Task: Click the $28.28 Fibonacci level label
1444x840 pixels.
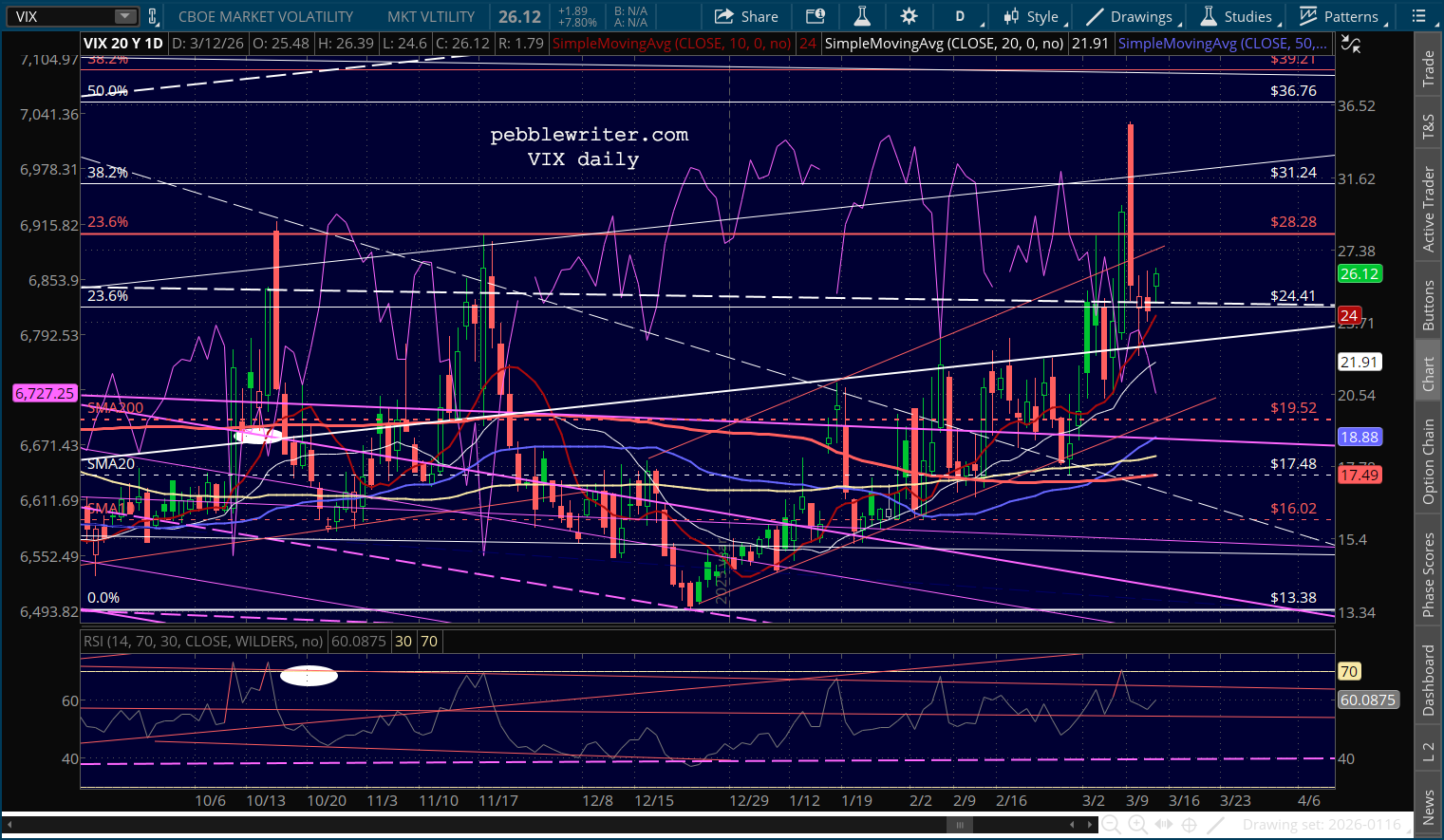Action: tap(1294, 222)
